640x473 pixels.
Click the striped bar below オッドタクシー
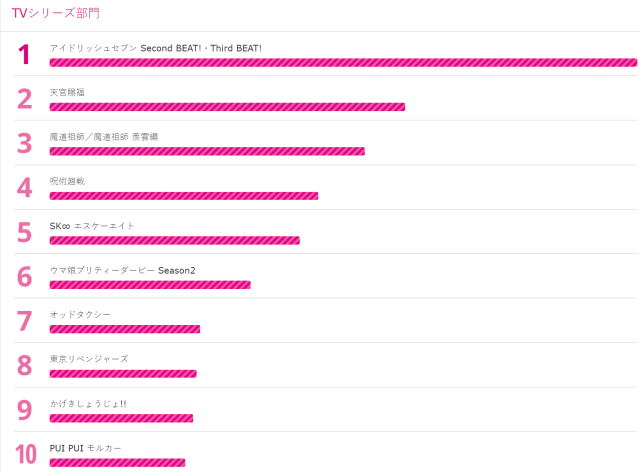(125, 329)
